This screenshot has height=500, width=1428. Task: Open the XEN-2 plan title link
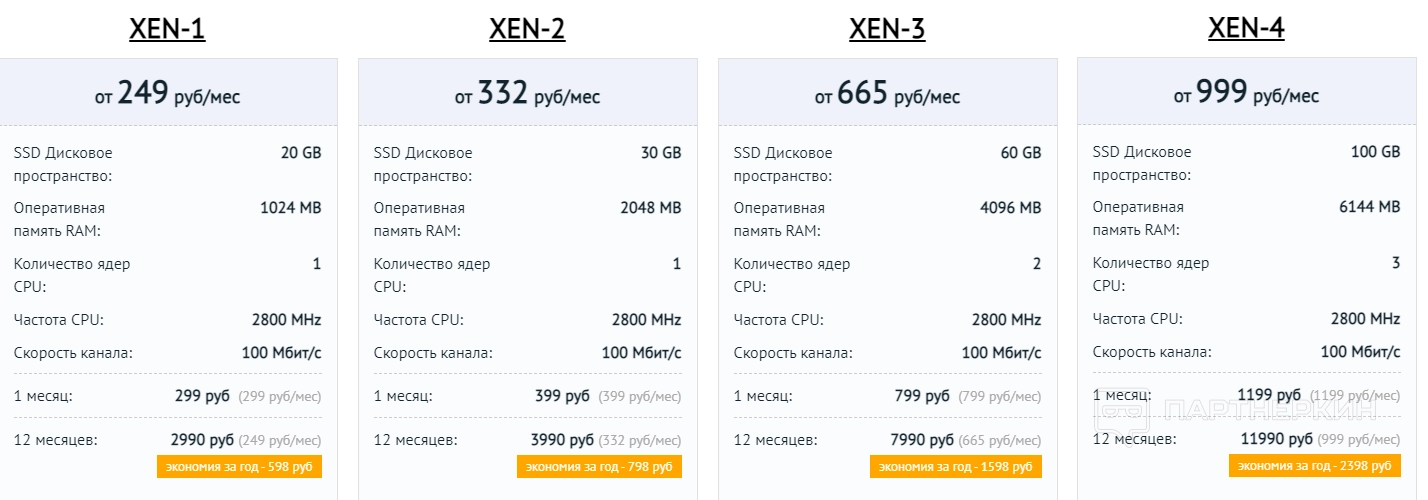point(527,29)
